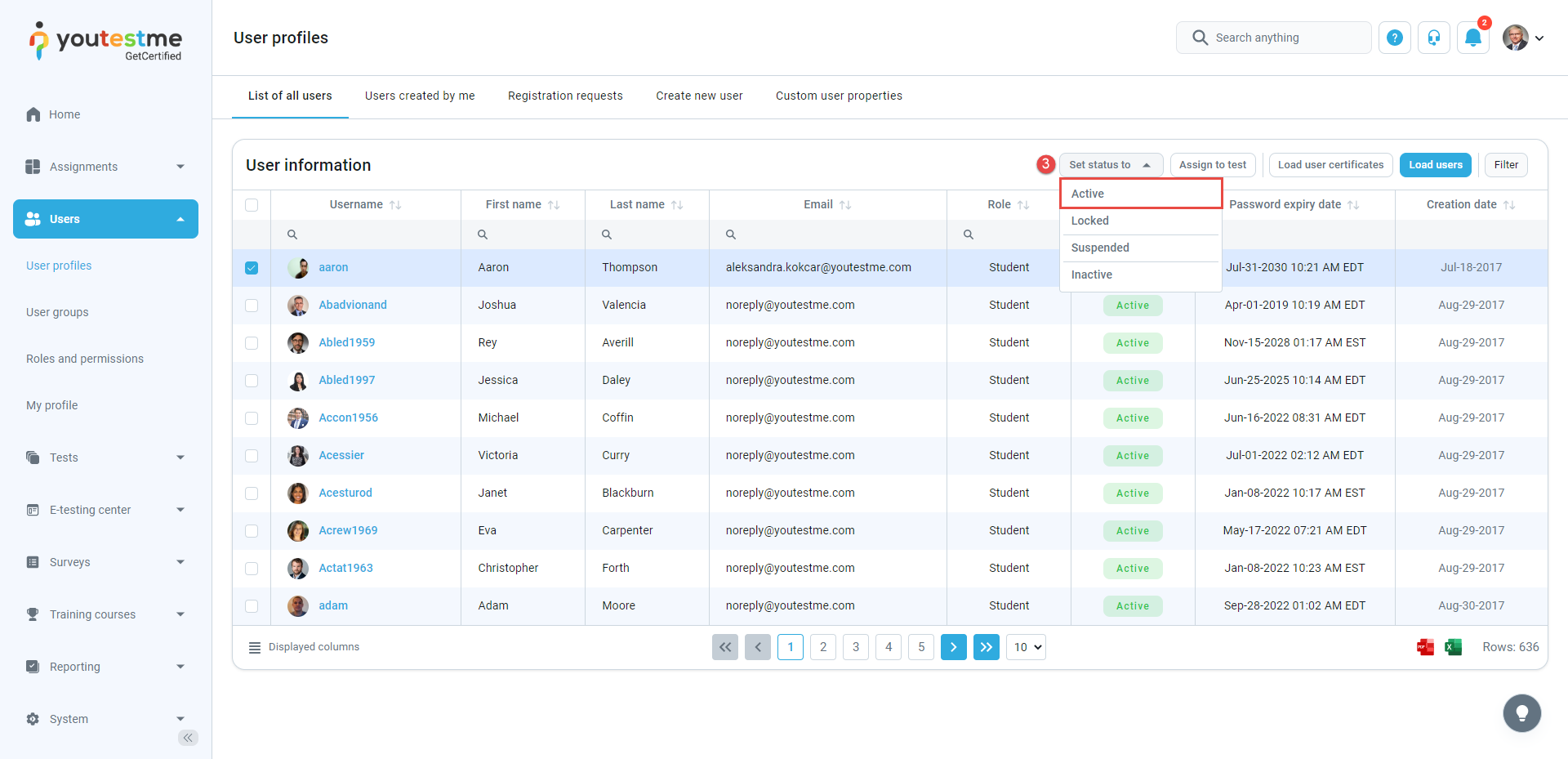Sort by First name column arrows
Screen dimensions: 1568x759
[554, 205]
